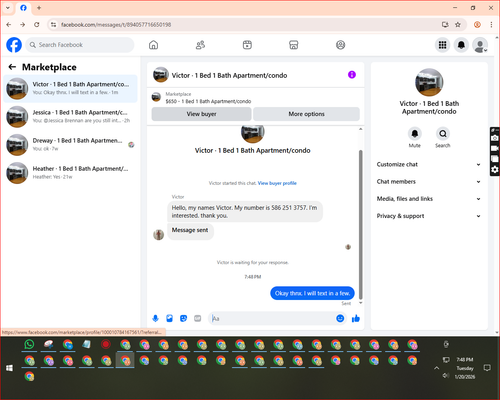The height and width of the screenshot is (400, 500).
Task: Open Friends icon in top navigation
Action: (200, 45)
